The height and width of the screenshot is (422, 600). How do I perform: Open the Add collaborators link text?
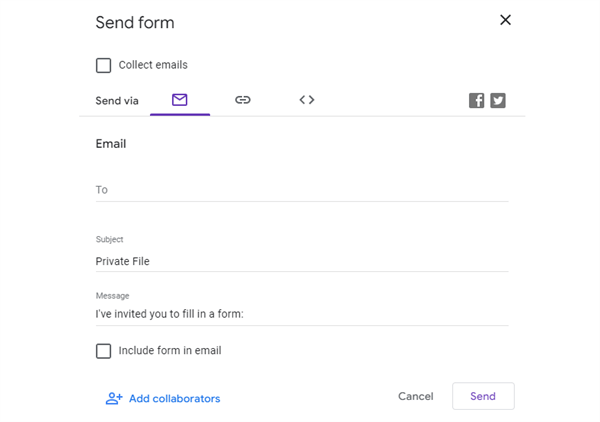tap(174, 399)
